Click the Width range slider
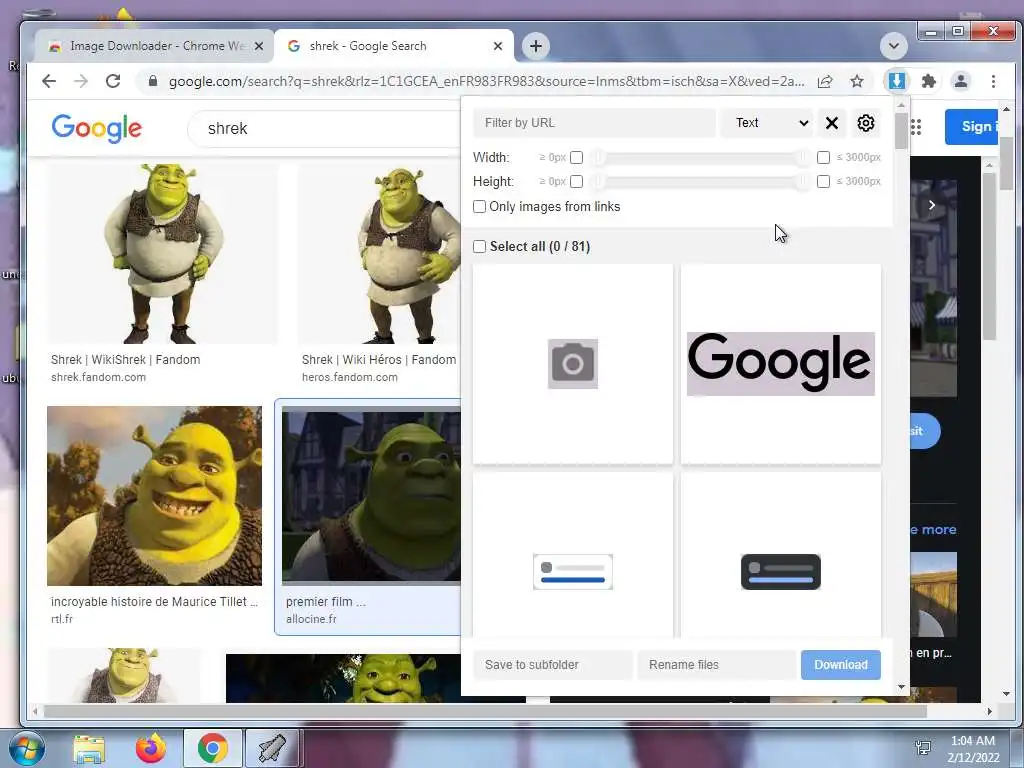 coord(699,157)
